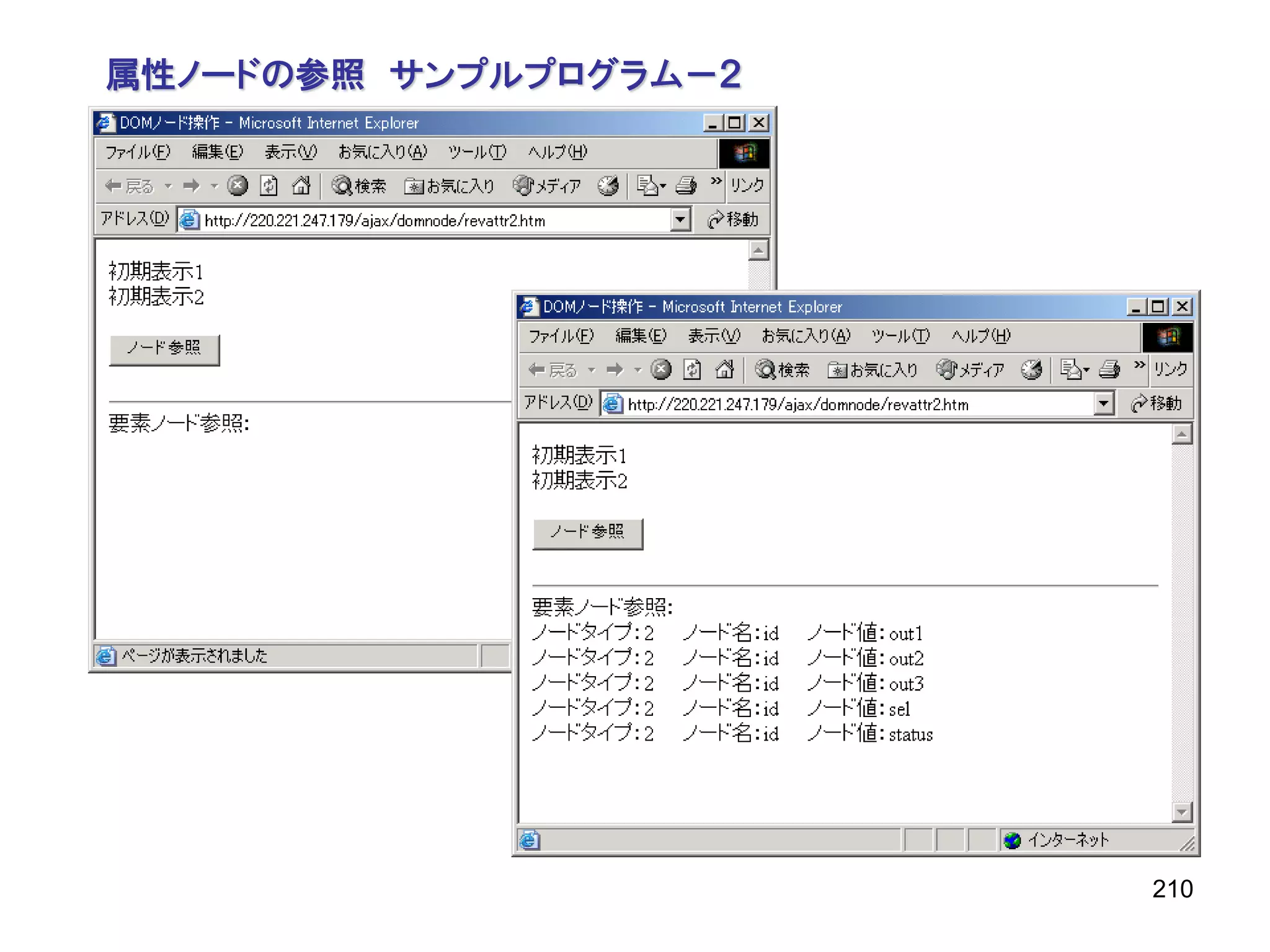The height and width of the screenshot is (952, 1270).
Task: Click Print icon in back window toolbar
Action: coord(686,185)
